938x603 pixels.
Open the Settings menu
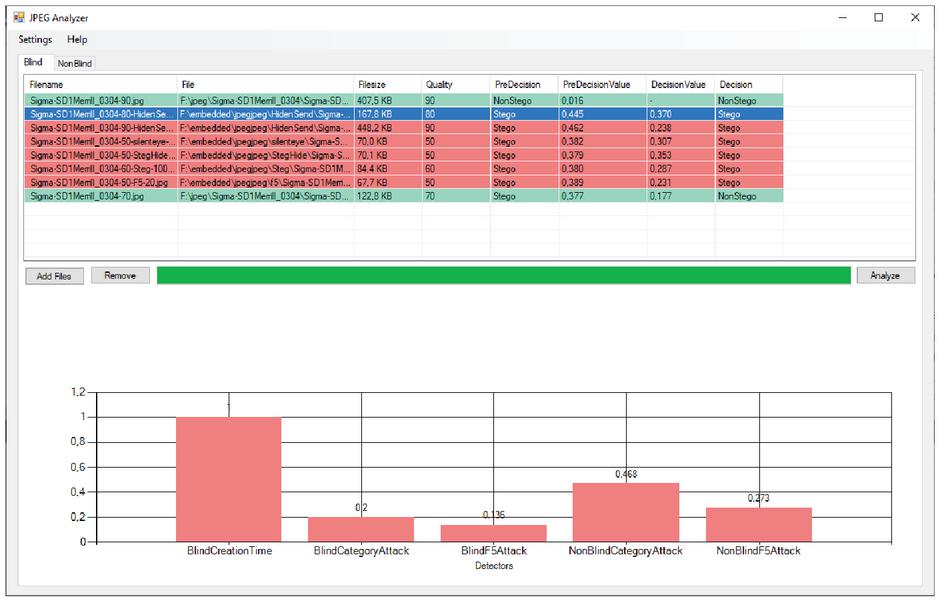tap(35, 40)
